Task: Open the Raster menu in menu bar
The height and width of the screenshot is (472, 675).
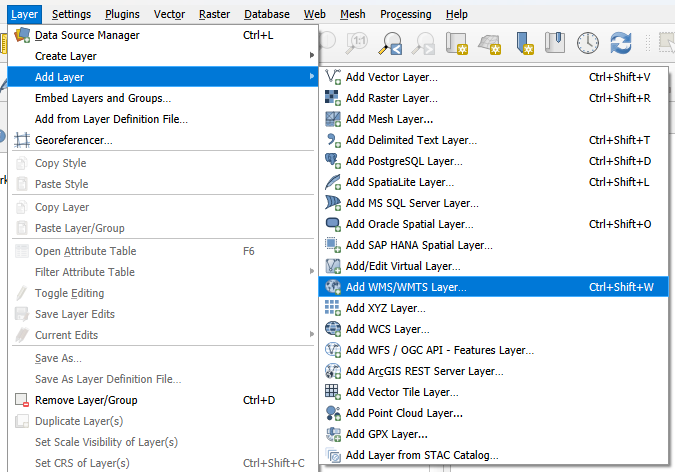Action: (x=214, y=14)
